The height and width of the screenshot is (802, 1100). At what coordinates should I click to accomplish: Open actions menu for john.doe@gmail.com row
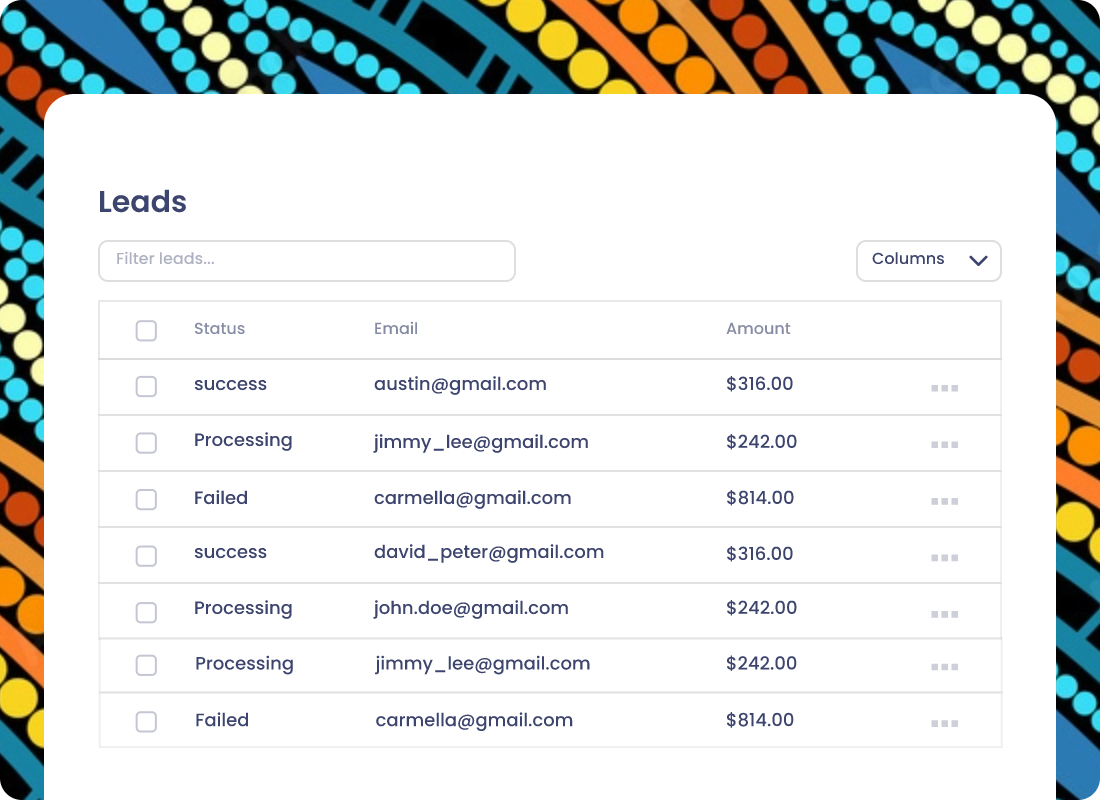(x=944, y=614)
